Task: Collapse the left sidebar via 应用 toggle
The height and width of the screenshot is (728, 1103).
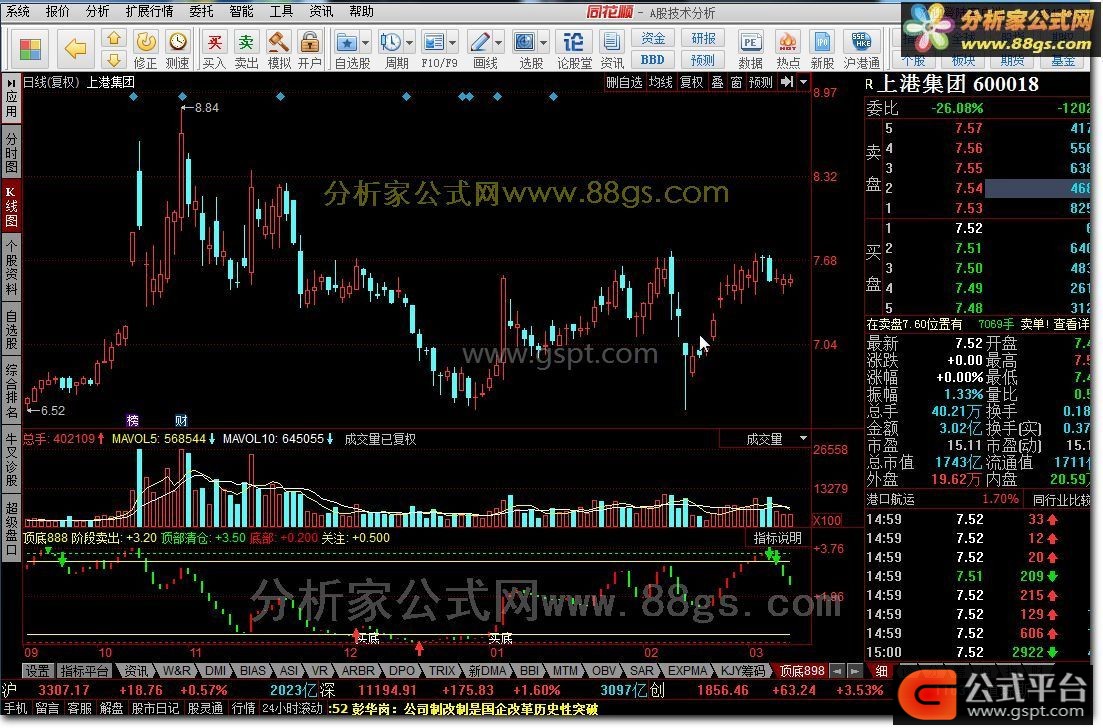Action: (11, 98)
